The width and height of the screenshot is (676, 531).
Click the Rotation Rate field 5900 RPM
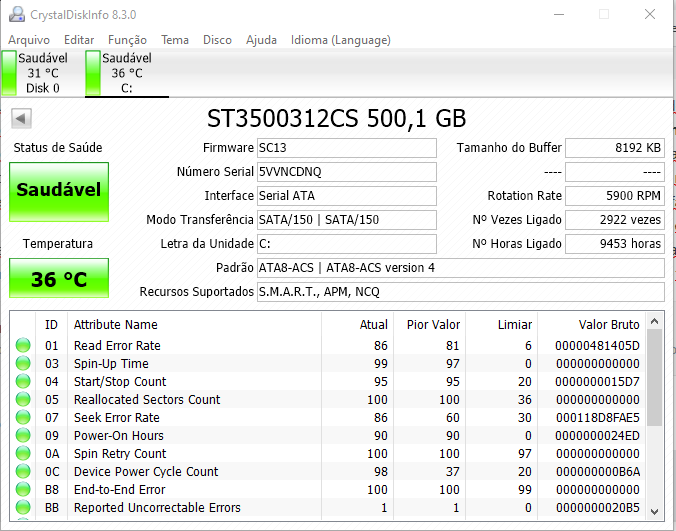click(615, 196)
